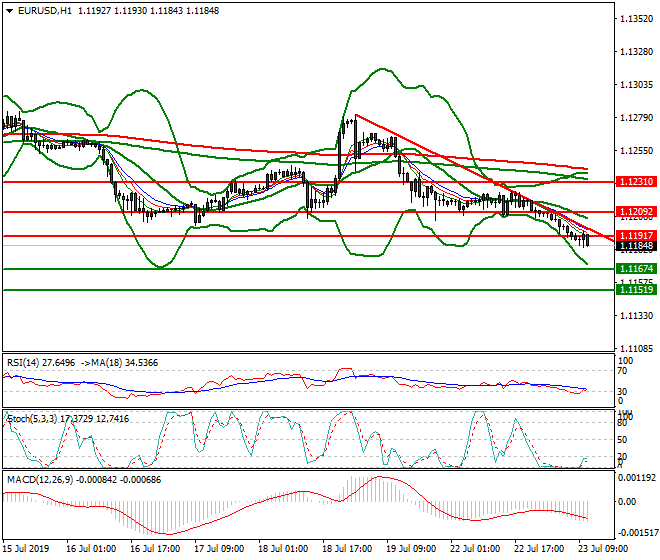Click the 1.11917 red price level label
Screen dimensions: 660x560
636,236
